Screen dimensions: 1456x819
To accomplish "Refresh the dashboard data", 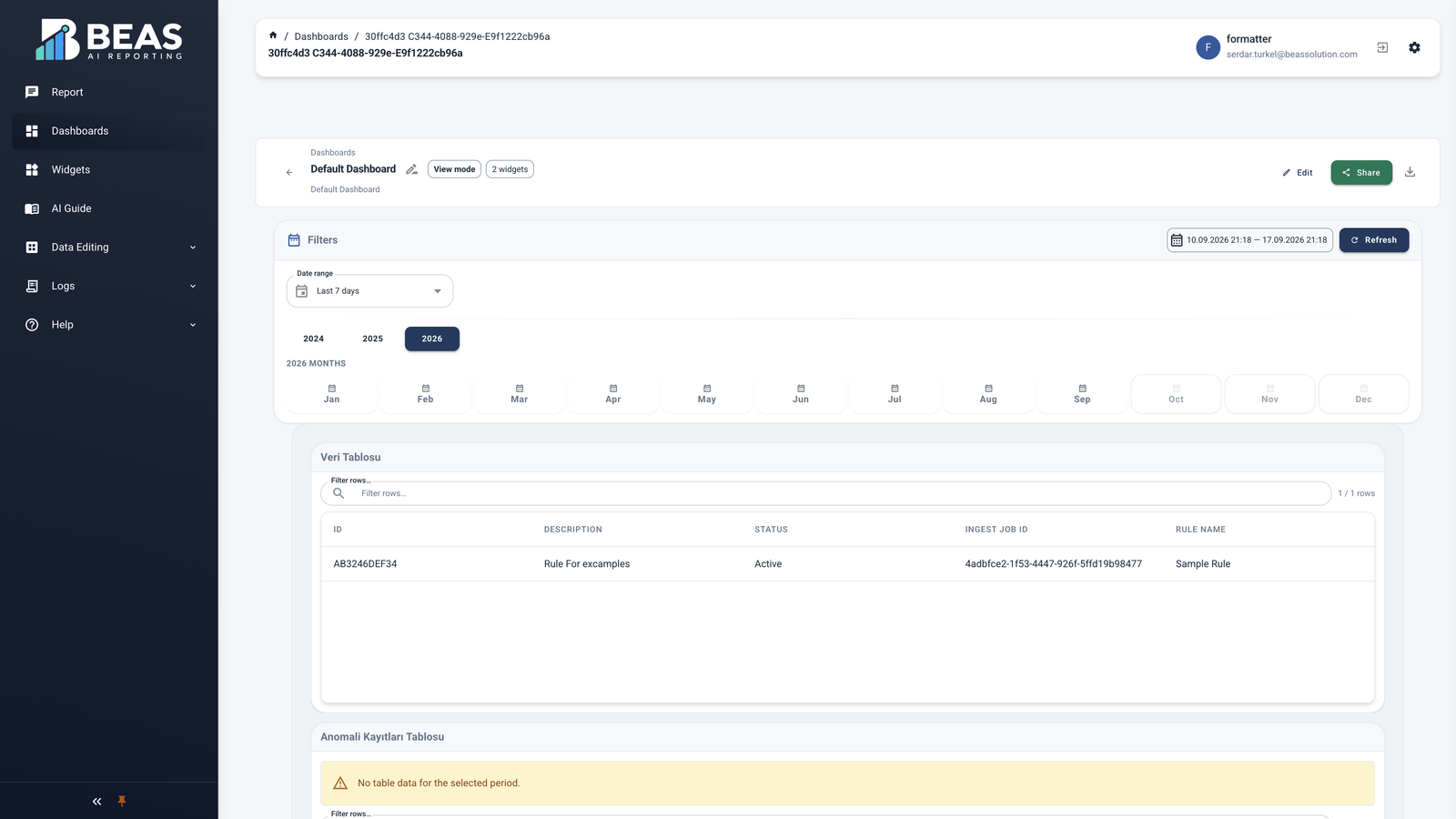I will coord(1374,240).
